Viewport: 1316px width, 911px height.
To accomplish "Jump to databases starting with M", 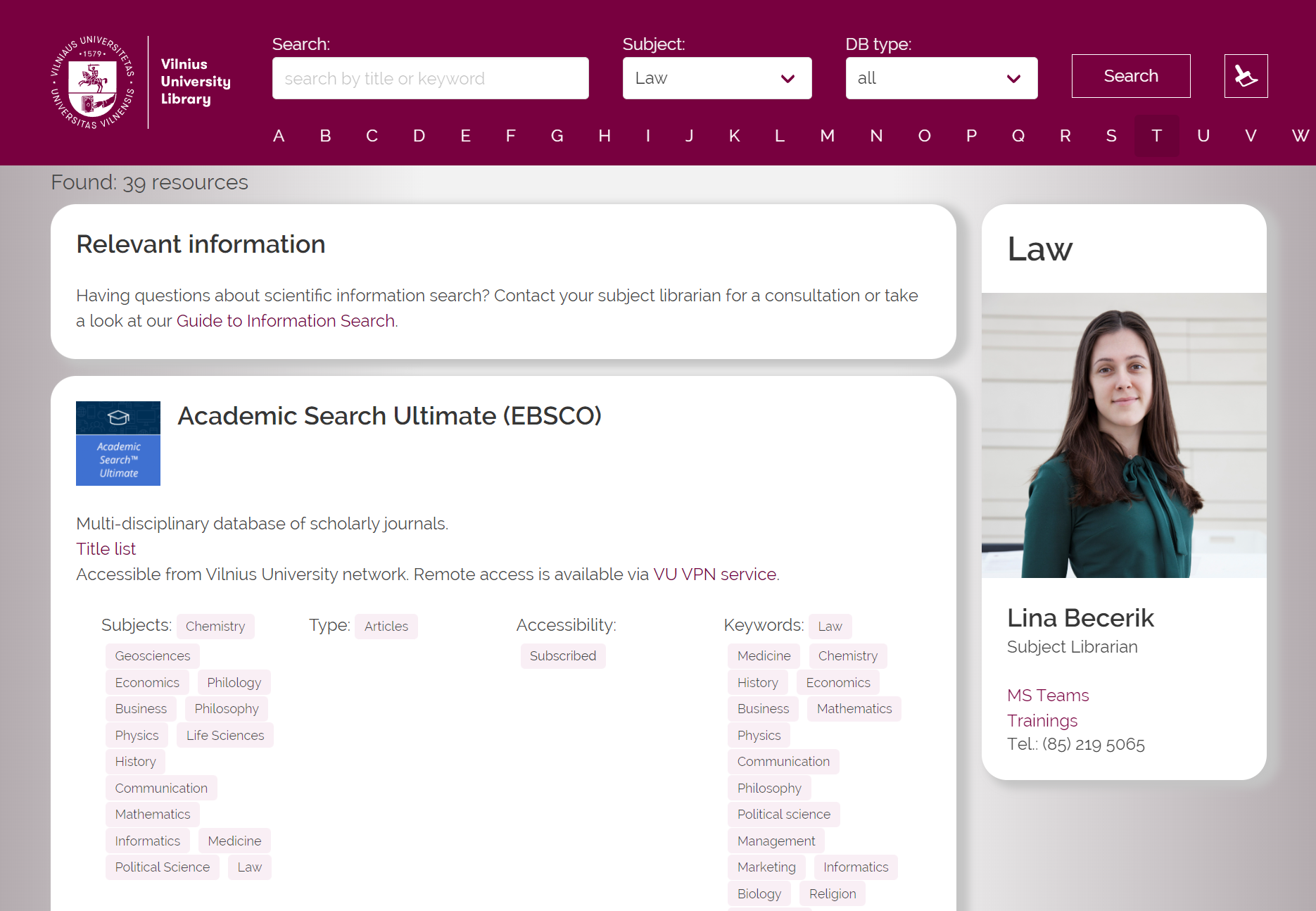I will (827, 136).
